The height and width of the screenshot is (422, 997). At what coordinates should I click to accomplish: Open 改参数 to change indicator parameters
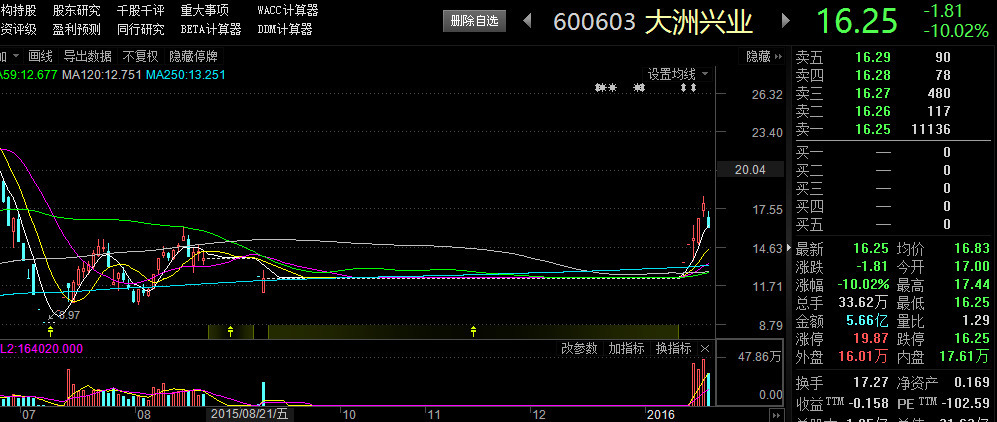coord(579,349)
